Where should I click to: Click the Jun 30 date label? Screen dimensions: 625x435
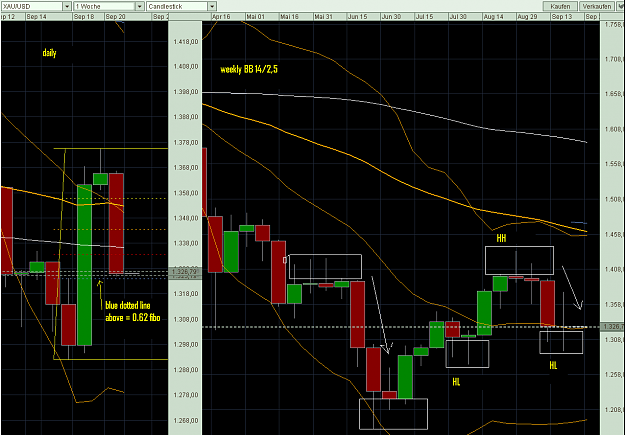pyautogui.click(x=391, y=17)
